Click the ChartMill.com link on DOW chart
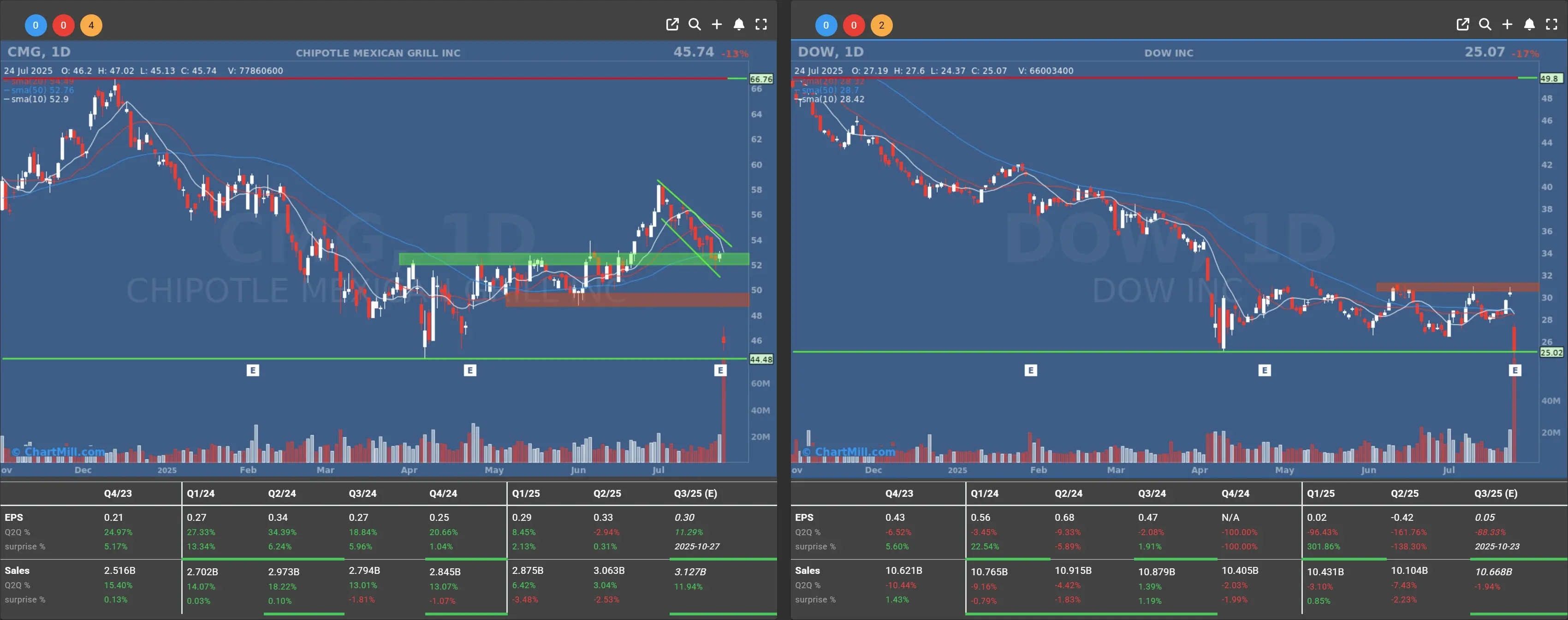The width and height of the screenshot is (1568, 620). pos(849,452)
